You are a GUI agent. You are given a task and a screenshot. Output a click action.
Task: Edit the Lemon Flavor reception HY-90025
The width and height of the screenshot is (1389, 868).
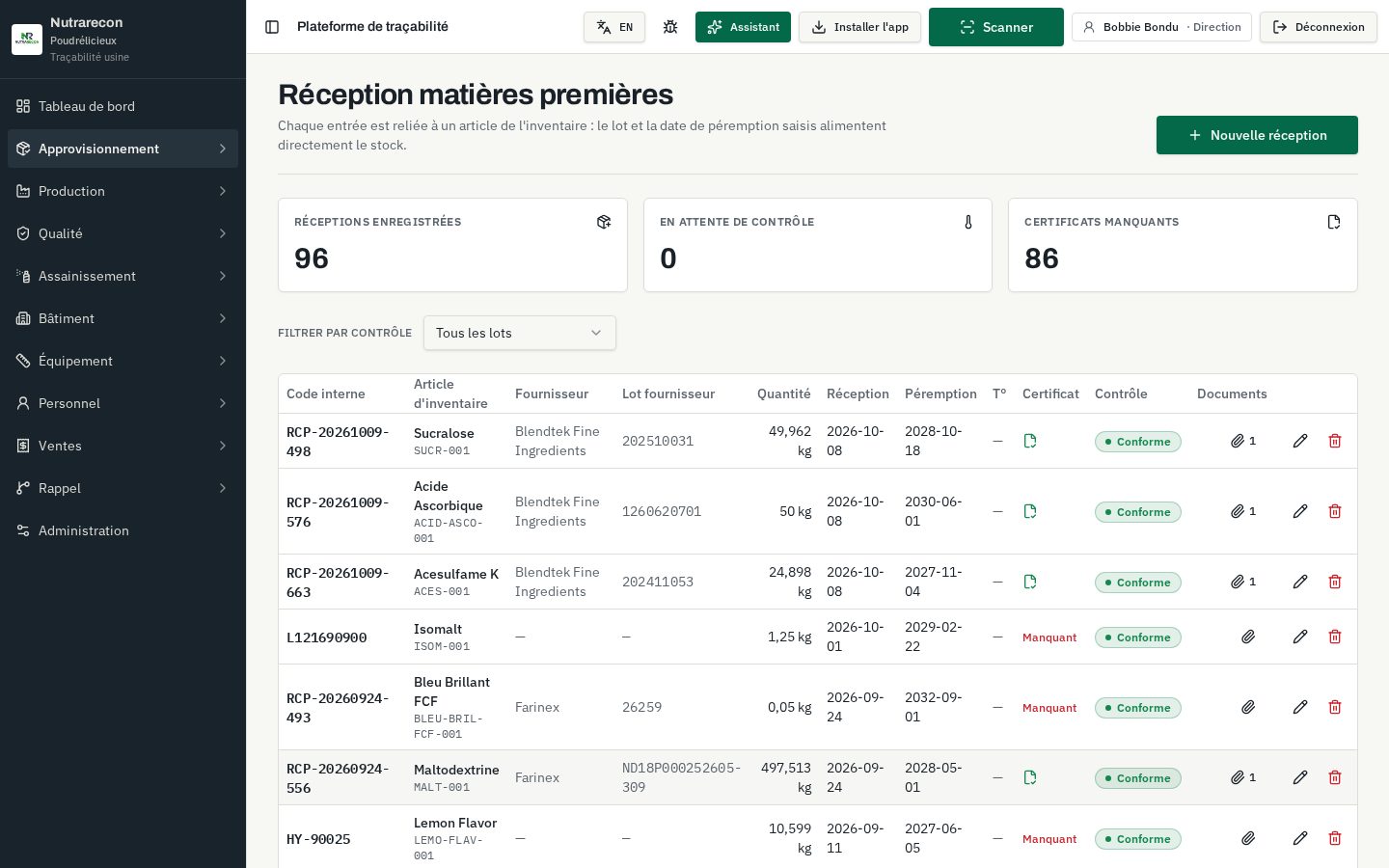tap(1300, 838)
